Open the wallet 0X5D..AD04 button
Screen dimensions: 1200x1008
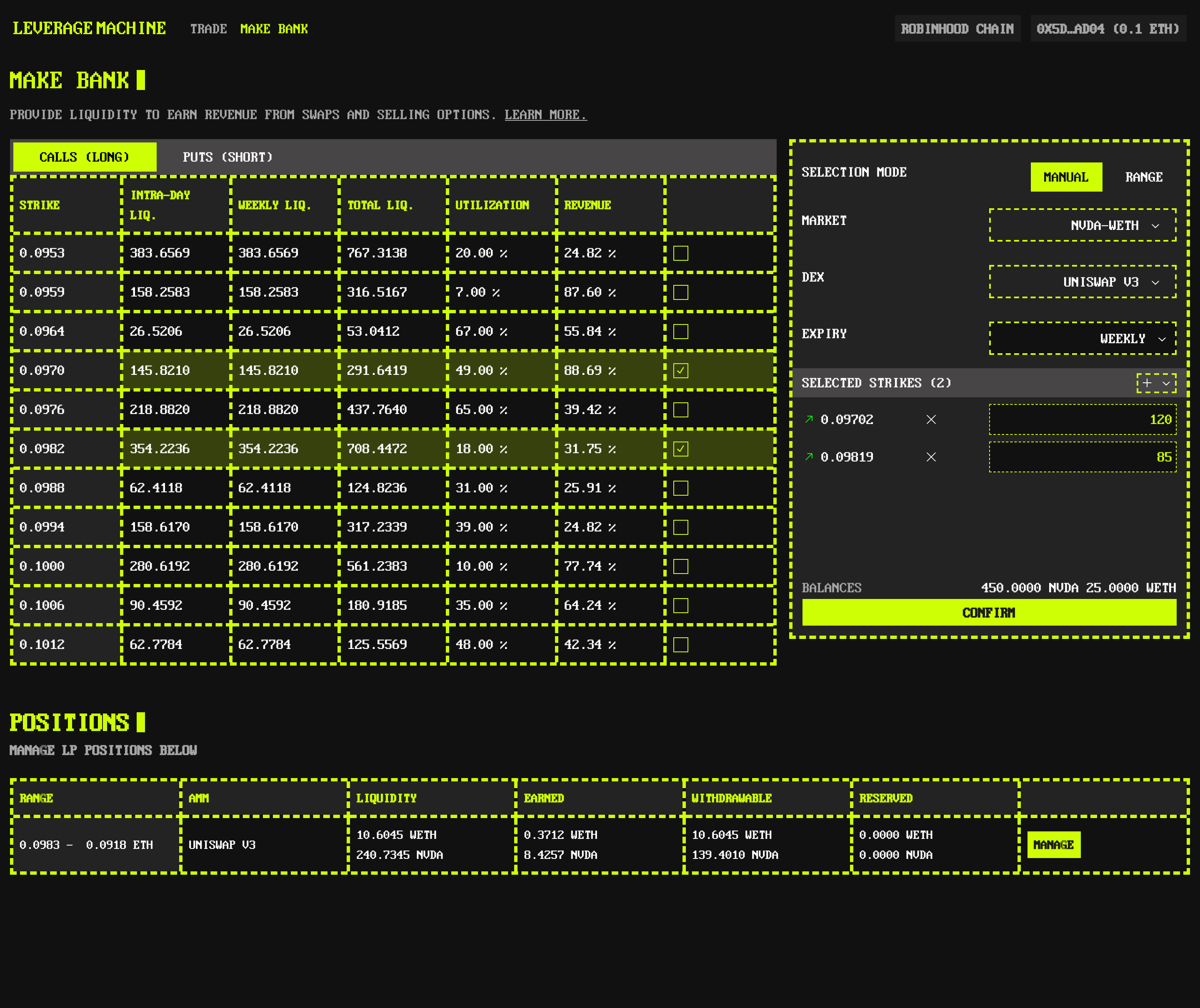tap(1107, 29)
